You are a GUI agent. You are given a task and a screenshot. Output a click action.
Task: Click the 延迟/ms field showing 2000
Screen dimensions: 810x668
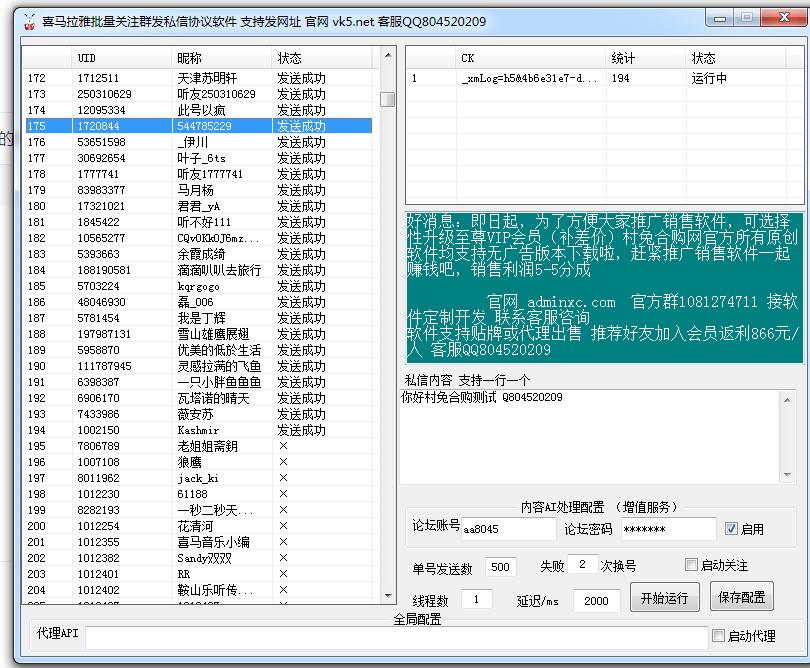click(x=596, y=600)
